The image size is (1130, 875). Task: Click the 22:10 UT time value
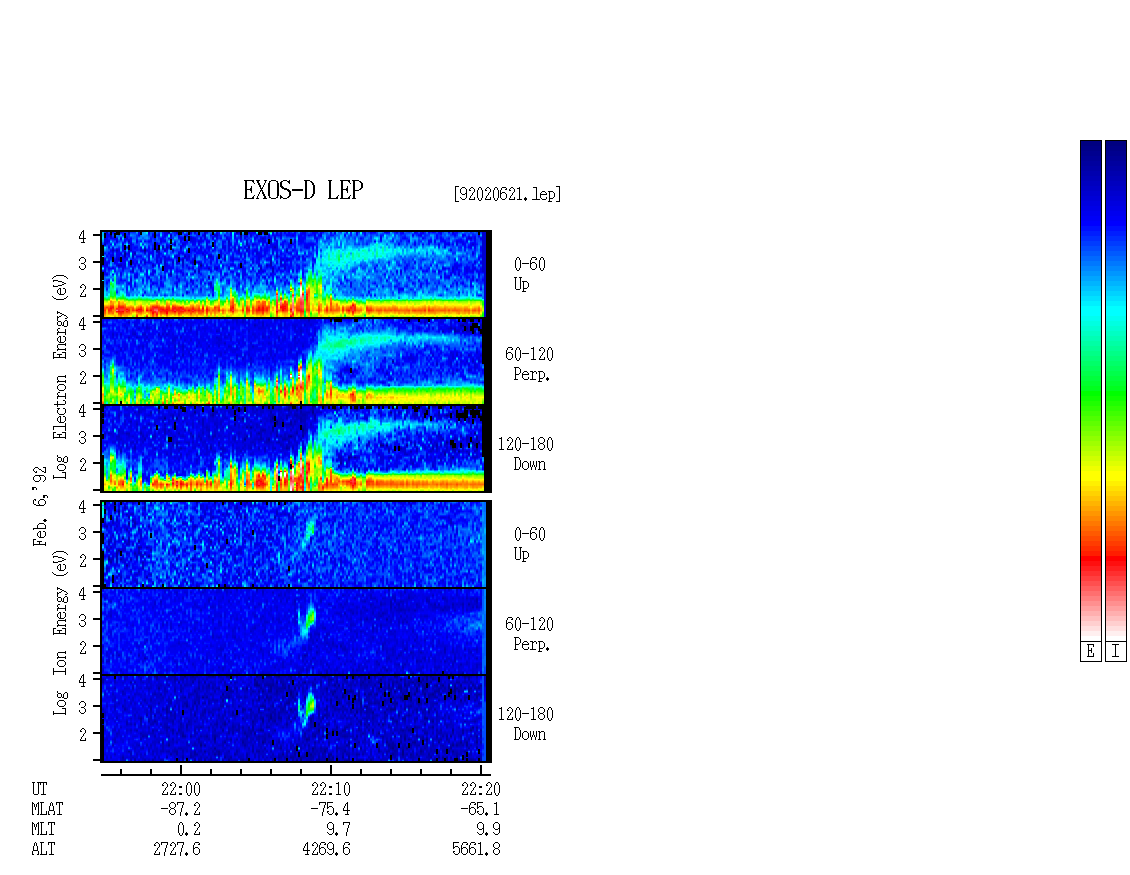330,789
